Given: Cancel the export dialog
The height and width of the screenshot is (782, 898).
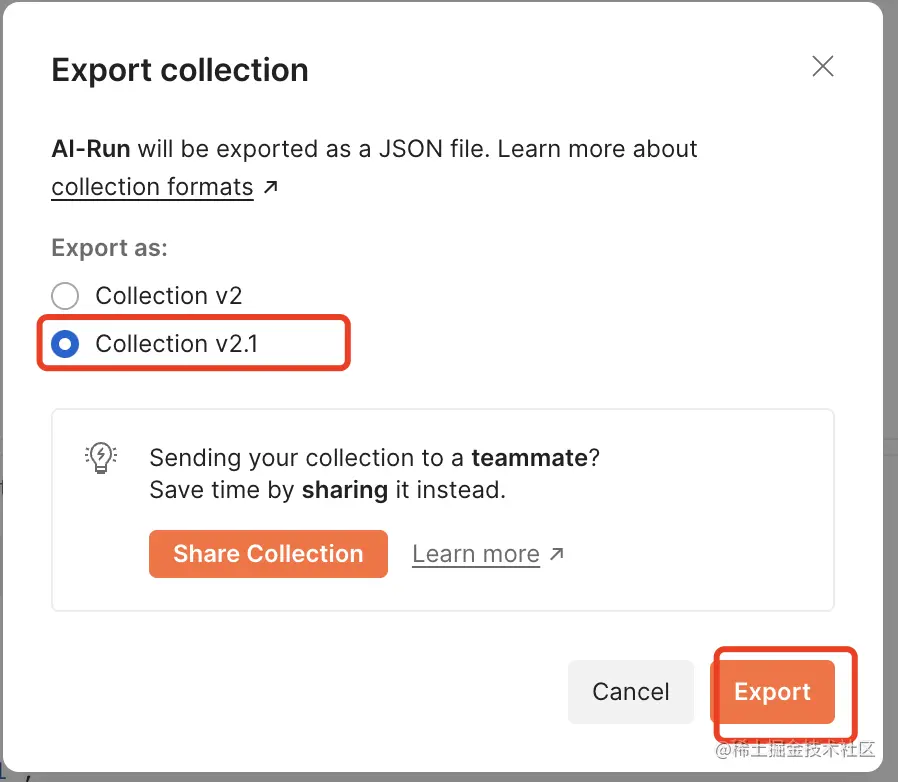Looking at the screenshot, I should [630, 691].
